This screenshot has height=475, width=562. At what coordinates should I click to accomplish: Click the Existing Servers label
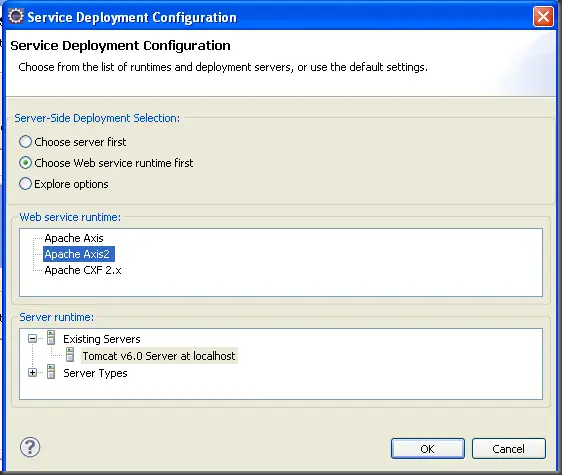pyautogui.click(x=102, y=339)
